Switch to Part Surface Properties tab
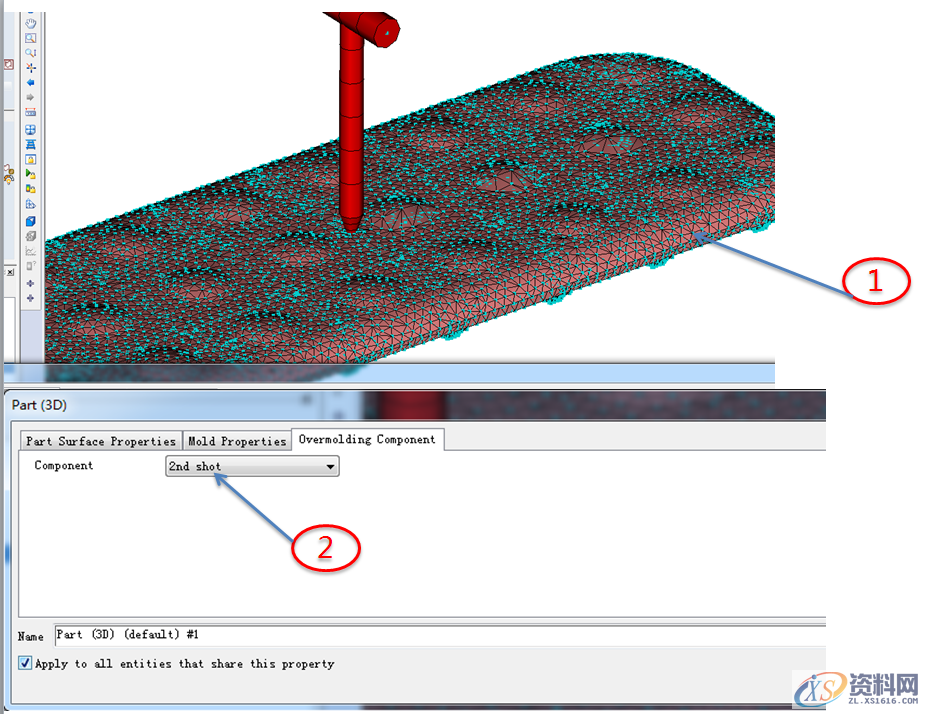This screenshot has height=714, width=926. (101, 441)
